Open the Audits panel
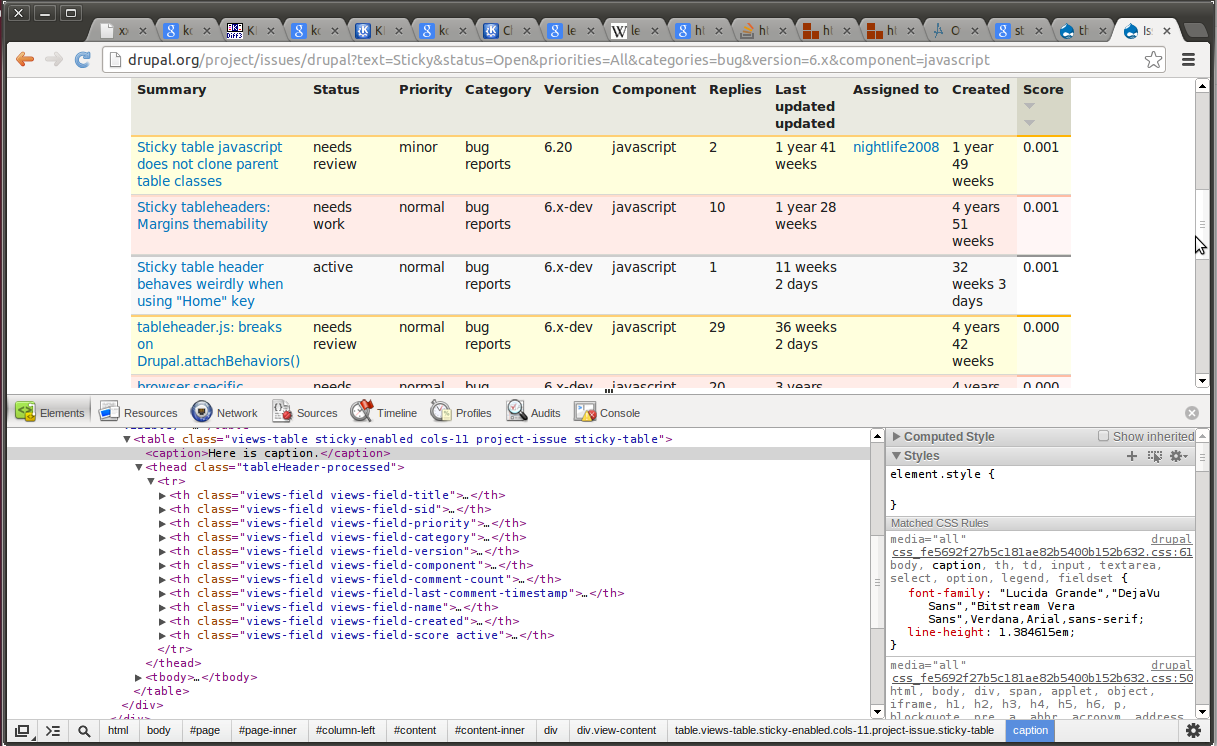The image size is (1217, 746). (x=533, y=412)
